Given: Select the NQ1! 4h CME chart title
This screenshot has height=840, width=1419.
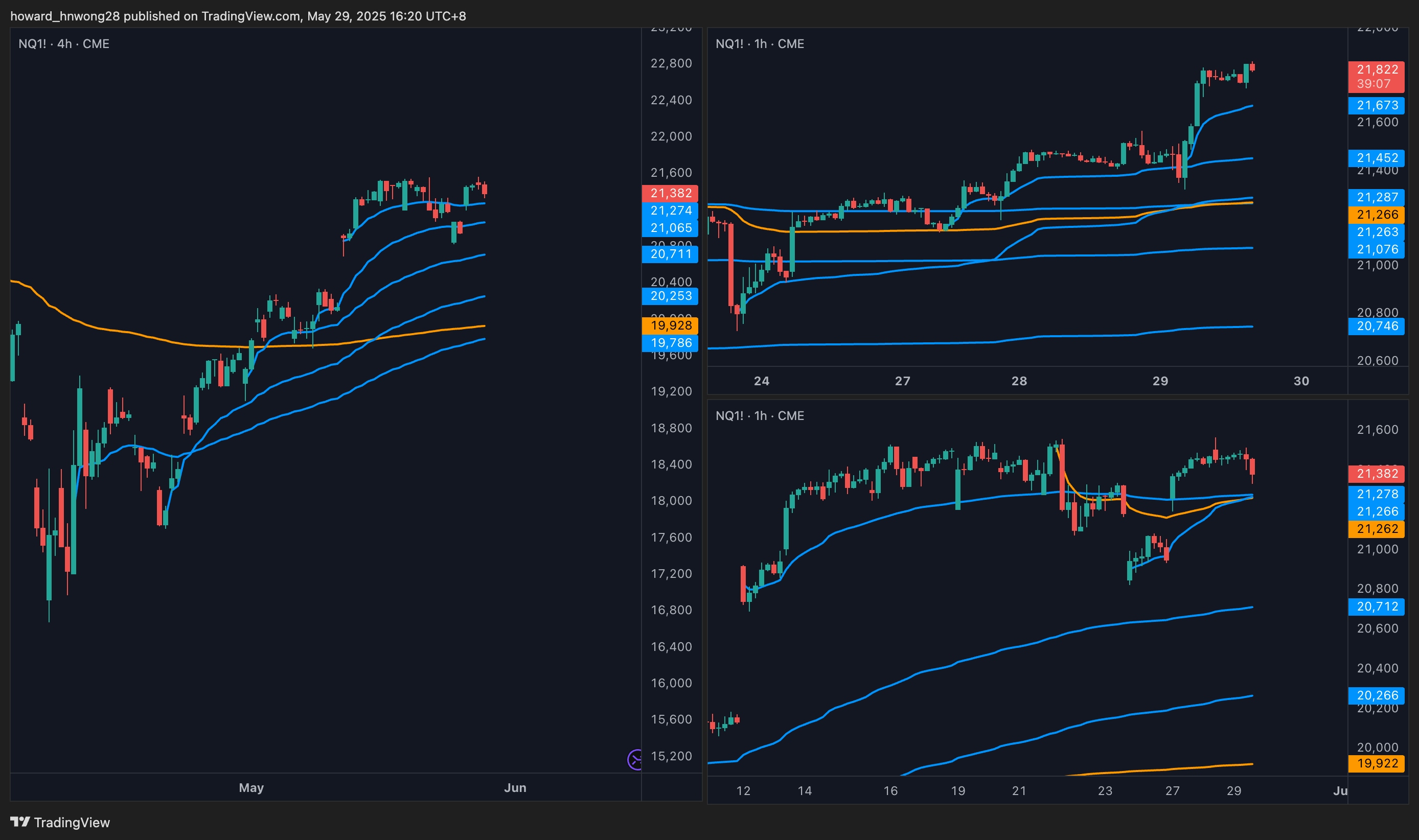Looking at the screenshot, I should (64, 44).
